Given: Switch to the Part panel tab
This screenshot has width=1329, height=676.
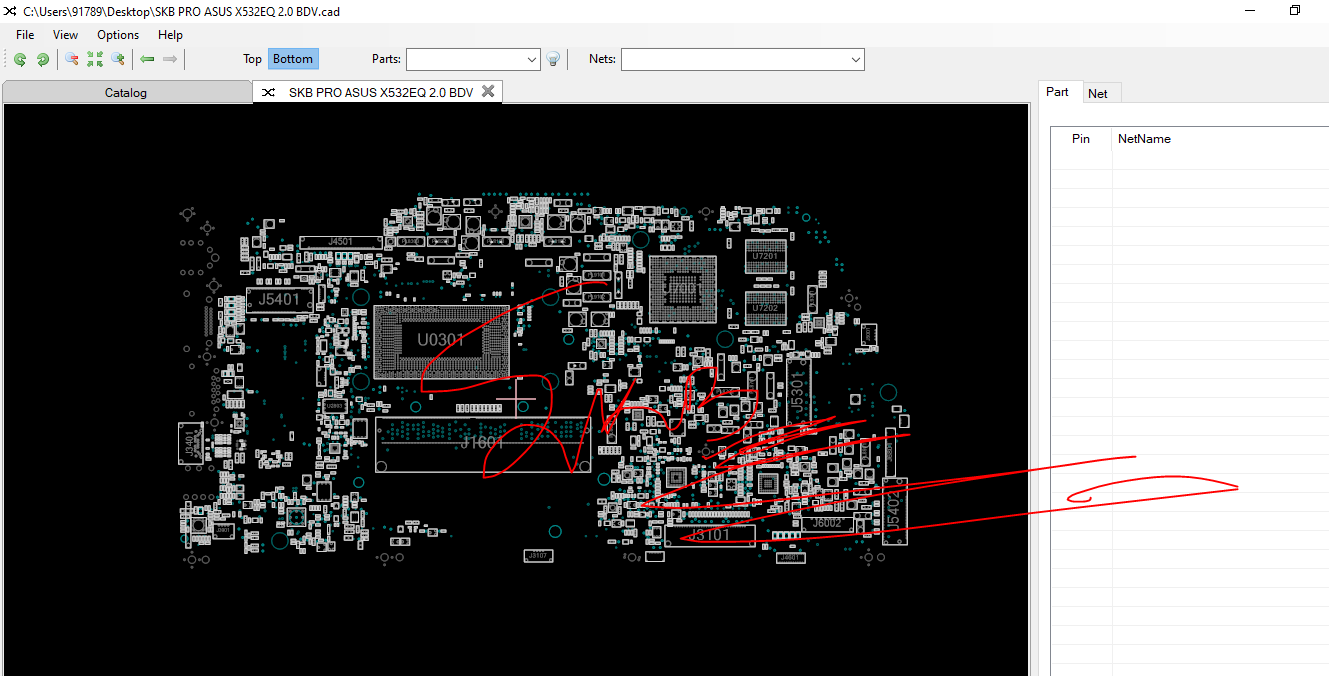Looking at the screenshot, I should [x=1058, y=92].
